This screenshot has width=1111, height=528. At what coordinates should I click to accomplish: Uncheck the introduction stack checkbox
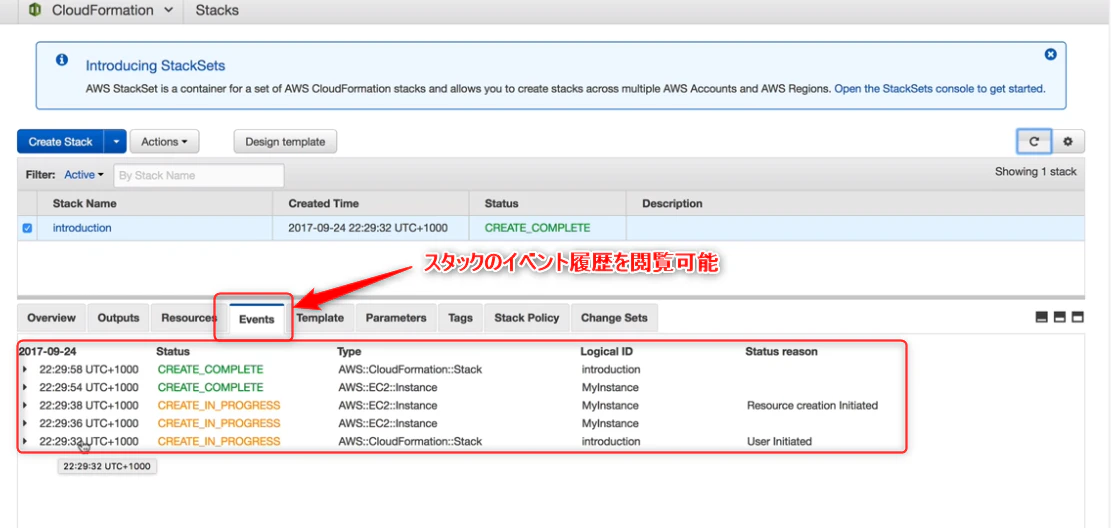(28, 228)
